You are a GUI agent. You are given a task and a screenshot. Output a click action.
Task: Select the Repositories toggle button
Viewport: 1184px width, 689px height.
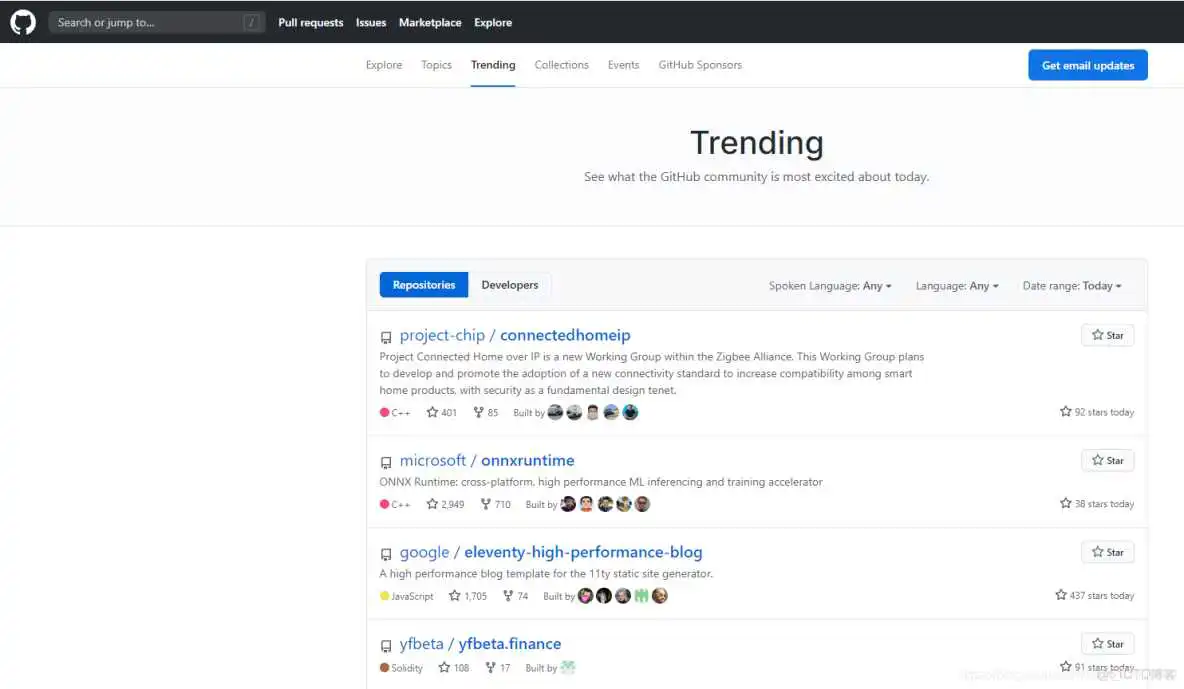(424, 285)
